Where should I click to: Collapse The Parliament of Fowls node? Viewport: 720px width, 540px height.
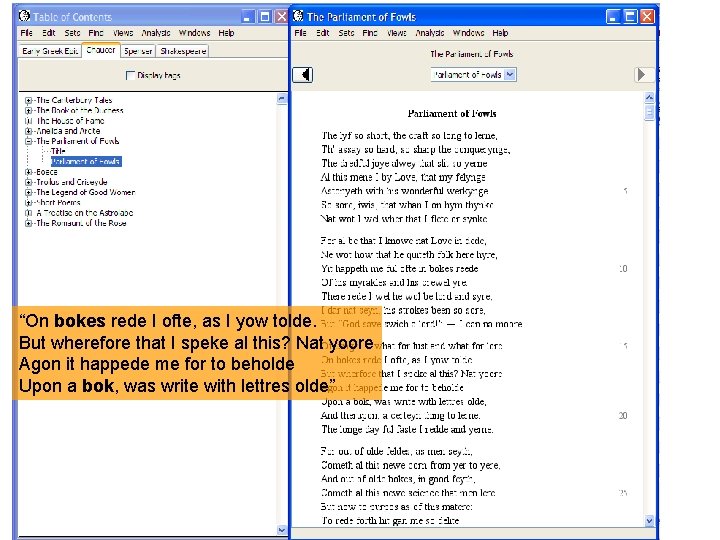coord(28,141)
